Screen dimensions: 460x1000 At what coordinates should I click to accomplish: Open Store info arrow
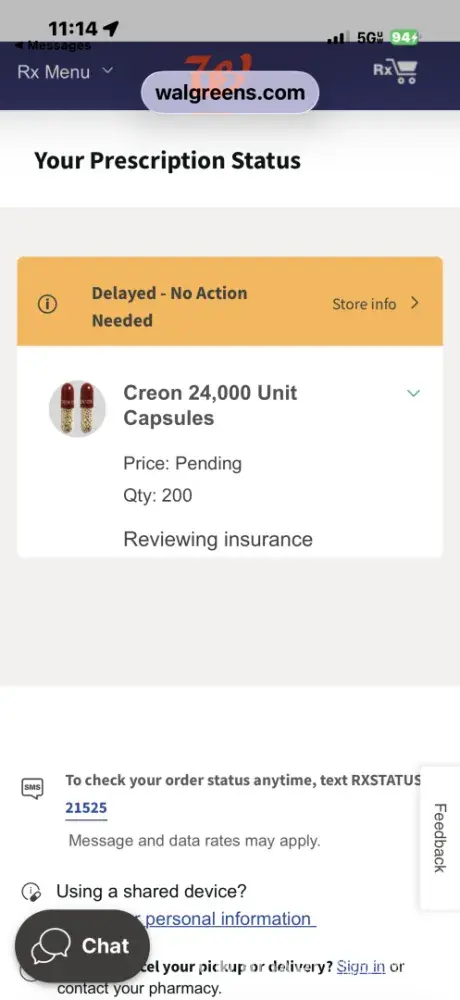point(376,304)
